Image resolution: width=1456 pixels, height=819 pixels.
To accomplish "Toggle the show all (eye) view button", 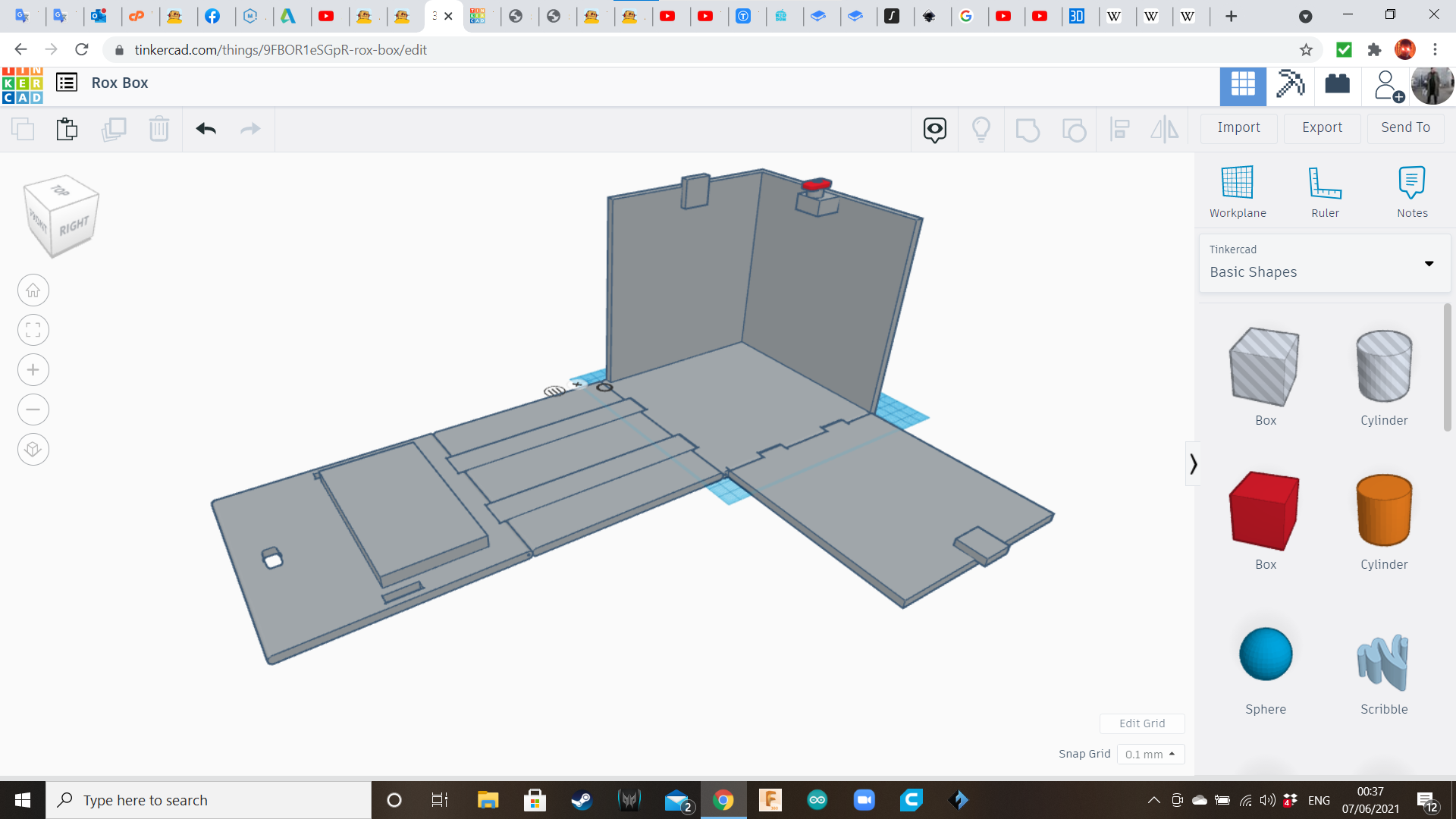I will coord(934,130).
